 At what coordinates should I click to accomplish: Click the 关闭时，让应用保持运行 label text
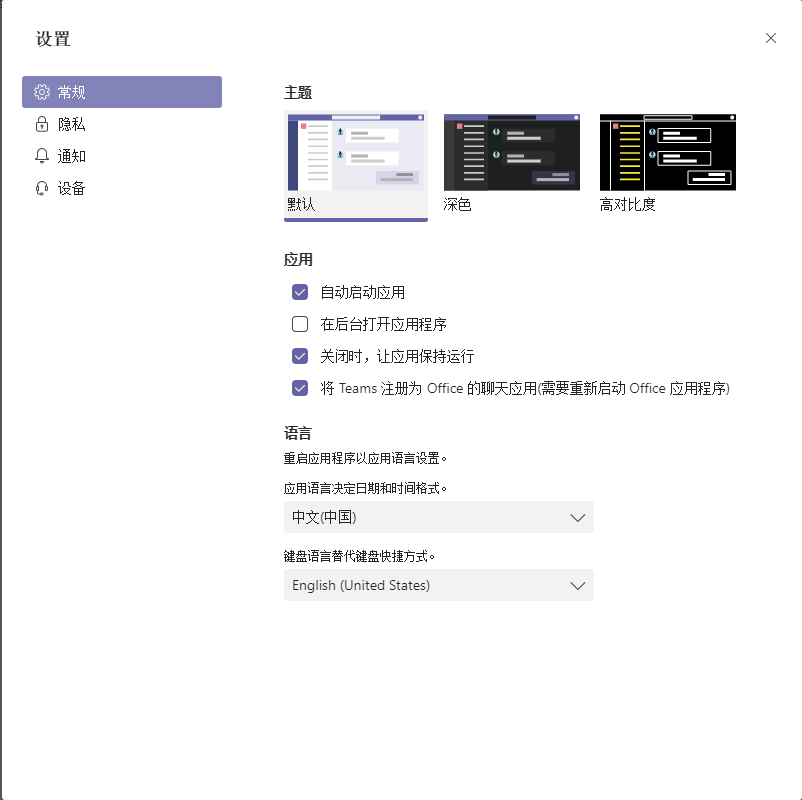[397, 357]
